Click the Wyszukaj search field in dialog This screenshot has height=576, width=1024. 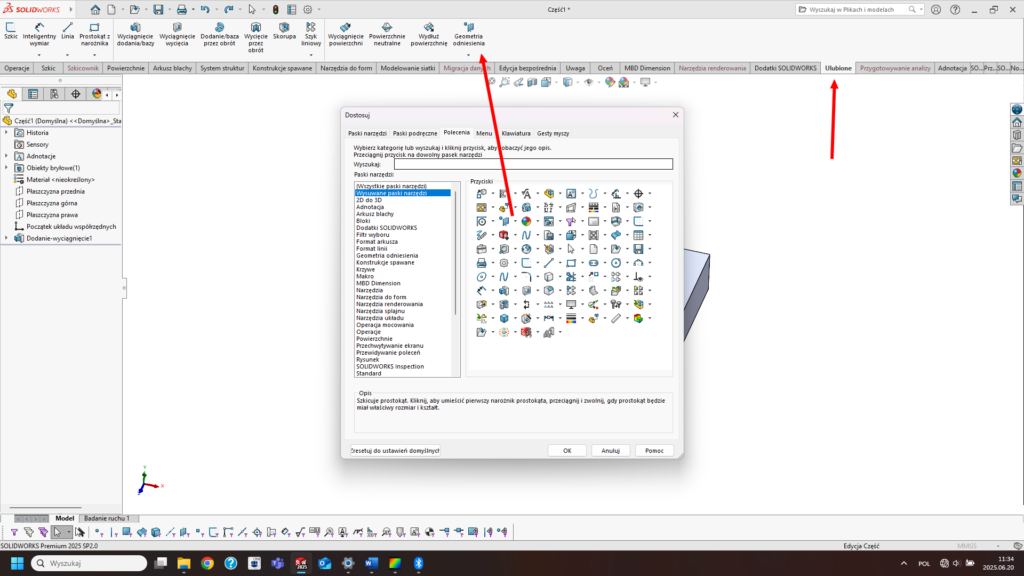[x=533, y=164]
